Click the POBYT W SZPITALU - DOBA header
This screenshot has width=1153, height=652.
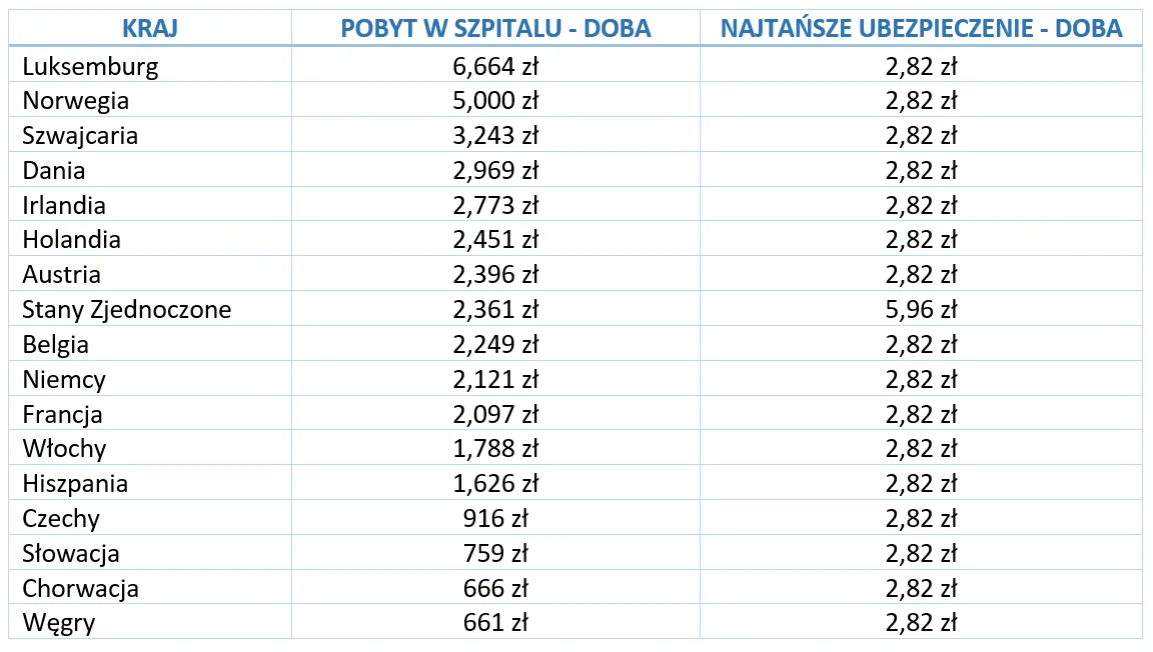click(x=495, y=28)
